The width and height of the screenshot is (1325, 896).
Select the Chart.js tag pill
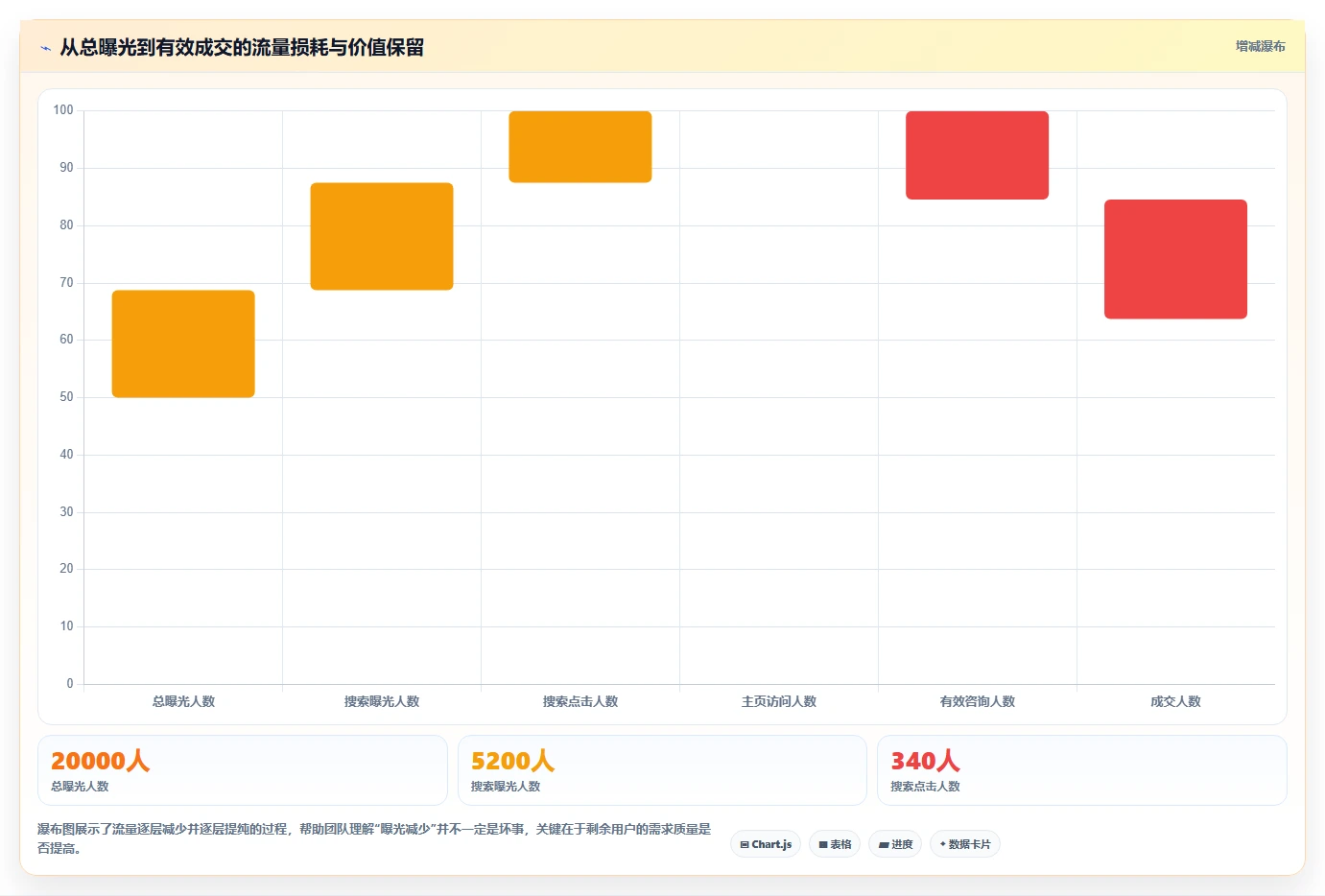[766, 844]
